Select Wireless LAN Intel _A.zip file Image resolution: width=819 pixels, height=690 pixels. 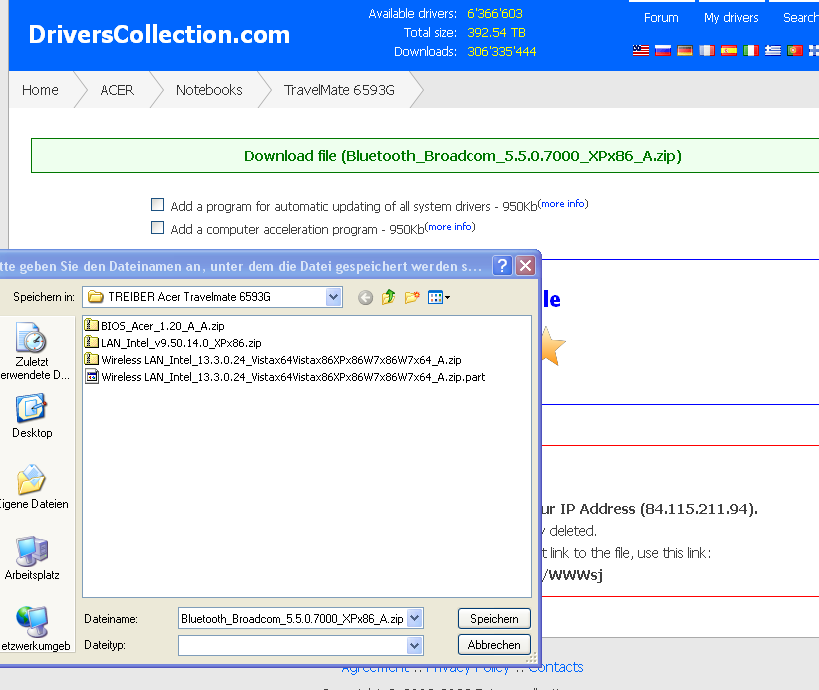tap(273, 360)
